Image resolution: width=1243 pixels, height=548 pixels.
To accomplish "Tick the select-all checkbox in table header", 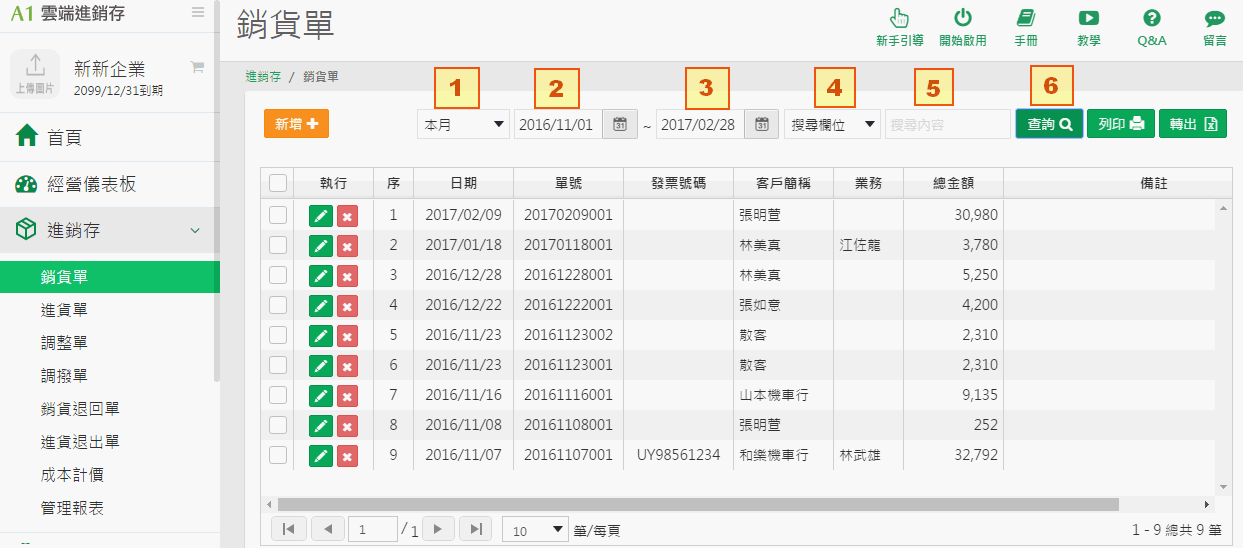I will coord(278,183).
